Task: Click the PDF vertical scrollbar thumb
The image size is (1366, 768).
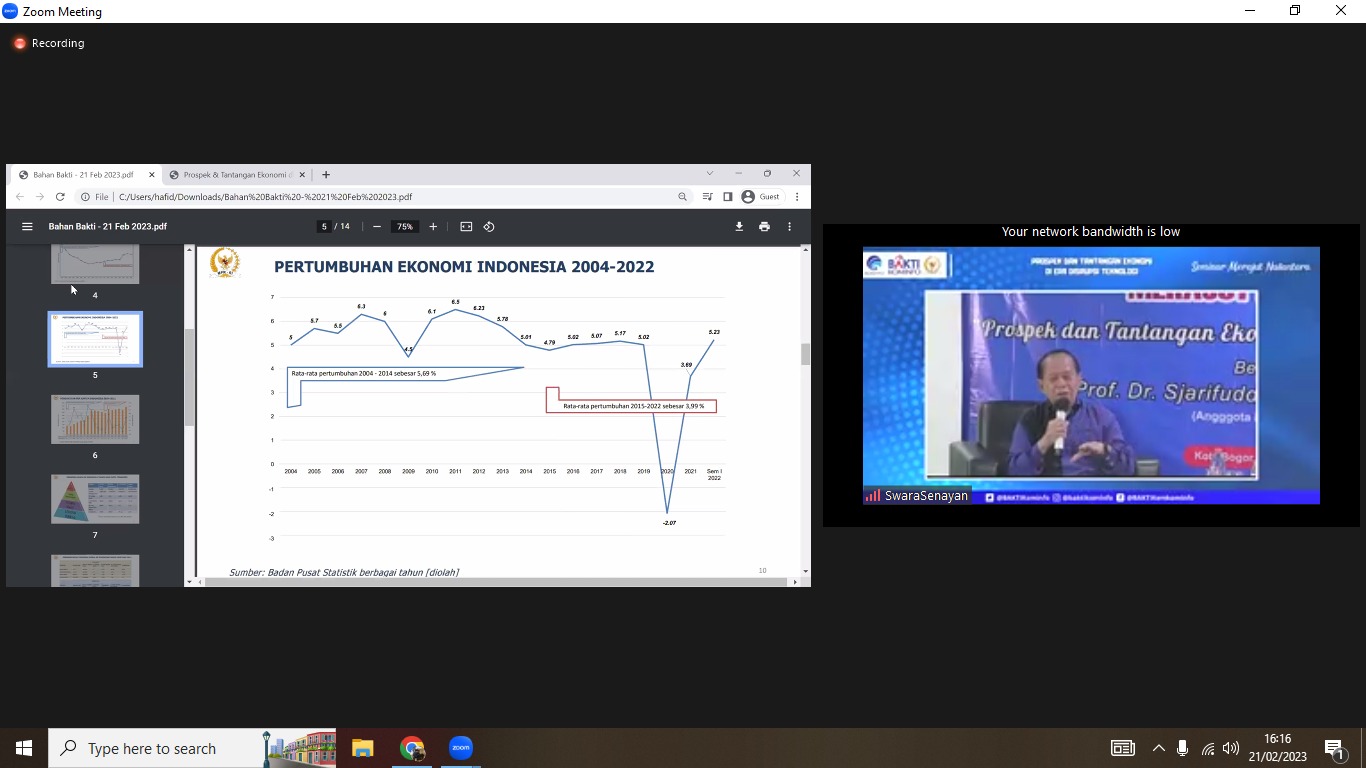Action: [805, 354]
